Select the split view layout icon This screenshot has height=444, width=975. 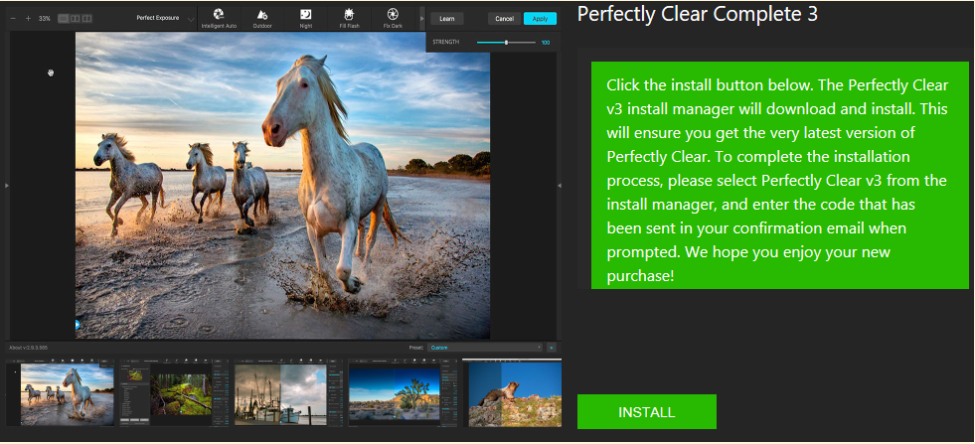[x=75, y=19]
